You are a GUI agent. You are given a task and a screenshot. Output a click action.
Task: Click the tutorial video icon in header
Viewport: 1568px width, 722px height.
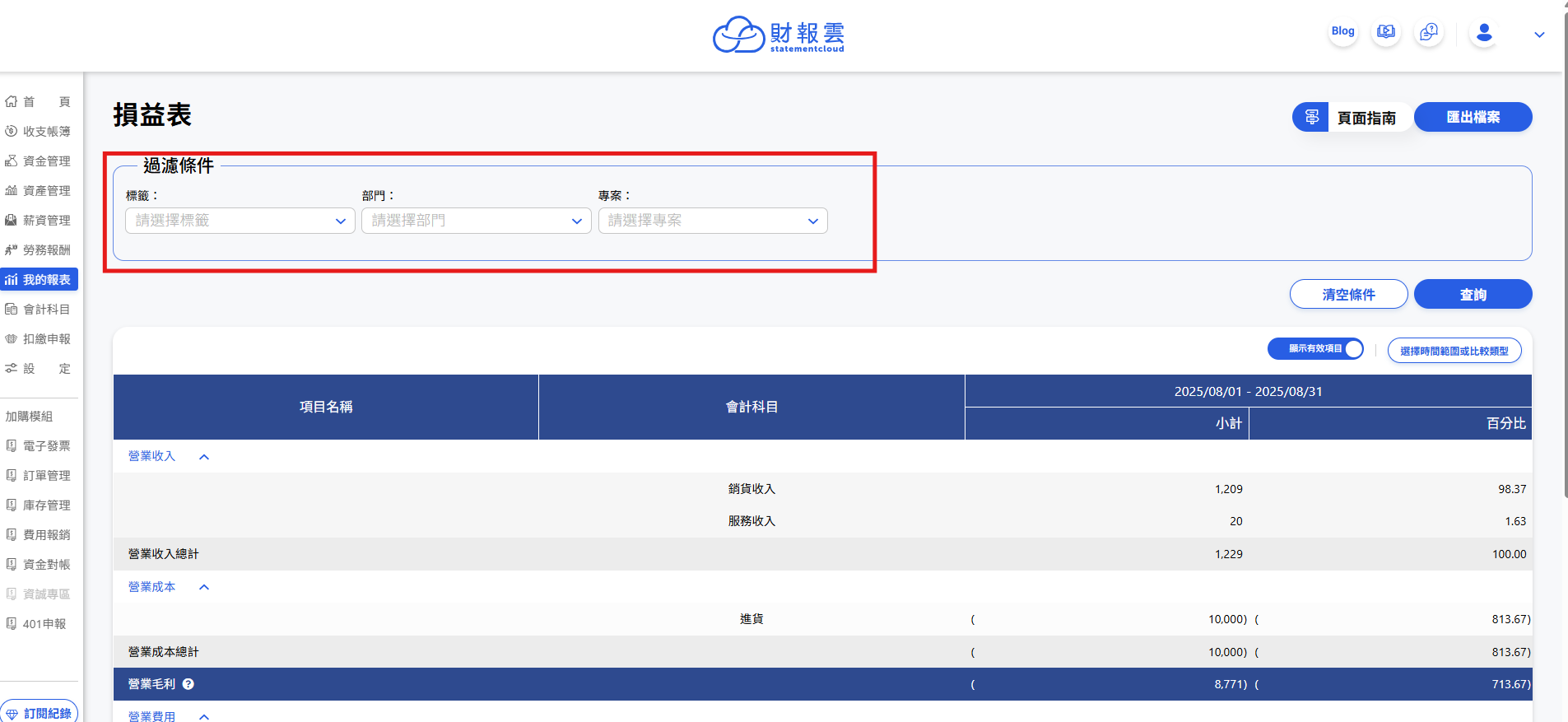tap(1386, 32)
